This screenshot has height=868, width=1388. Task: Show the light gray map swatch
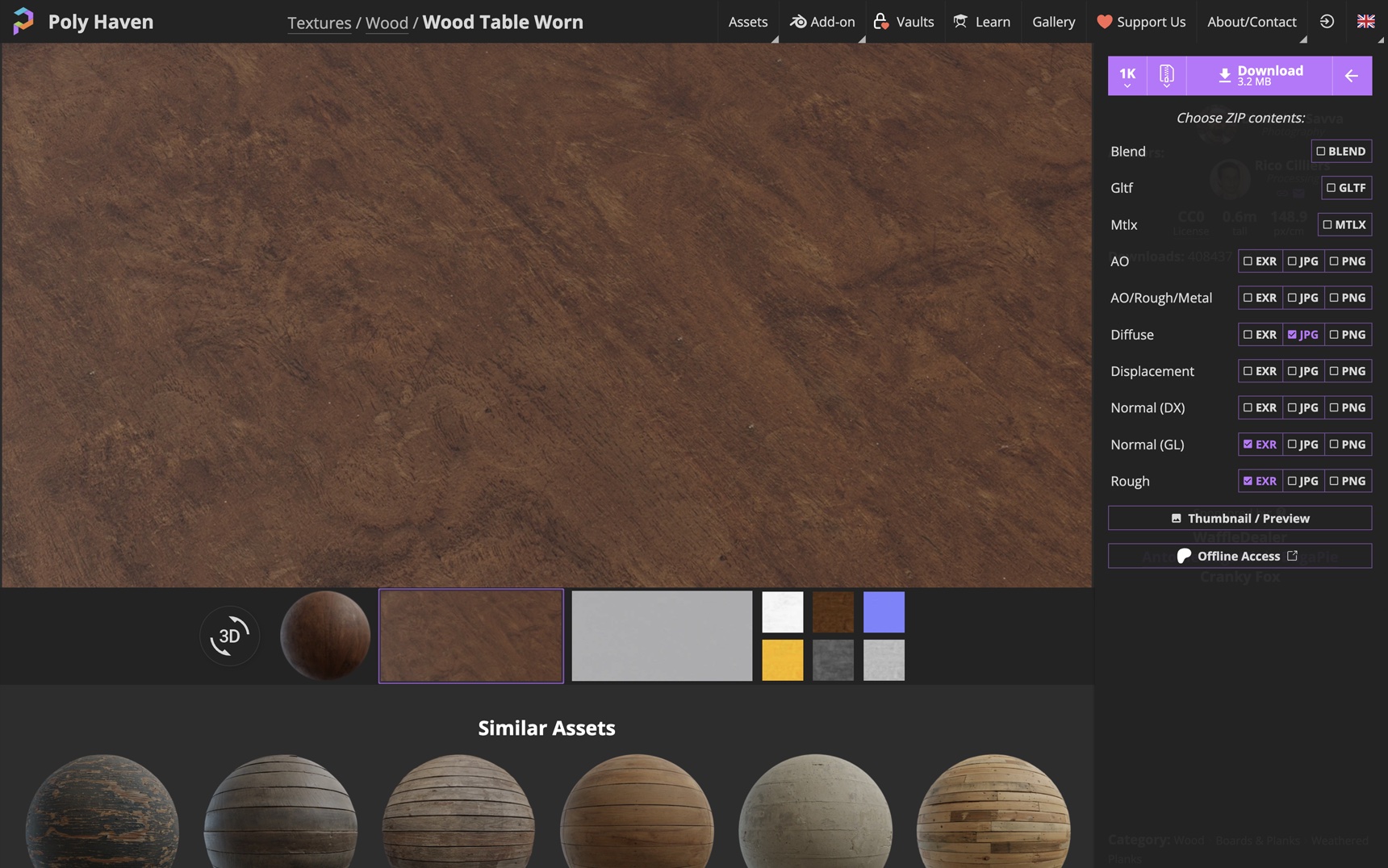point(884,660)
